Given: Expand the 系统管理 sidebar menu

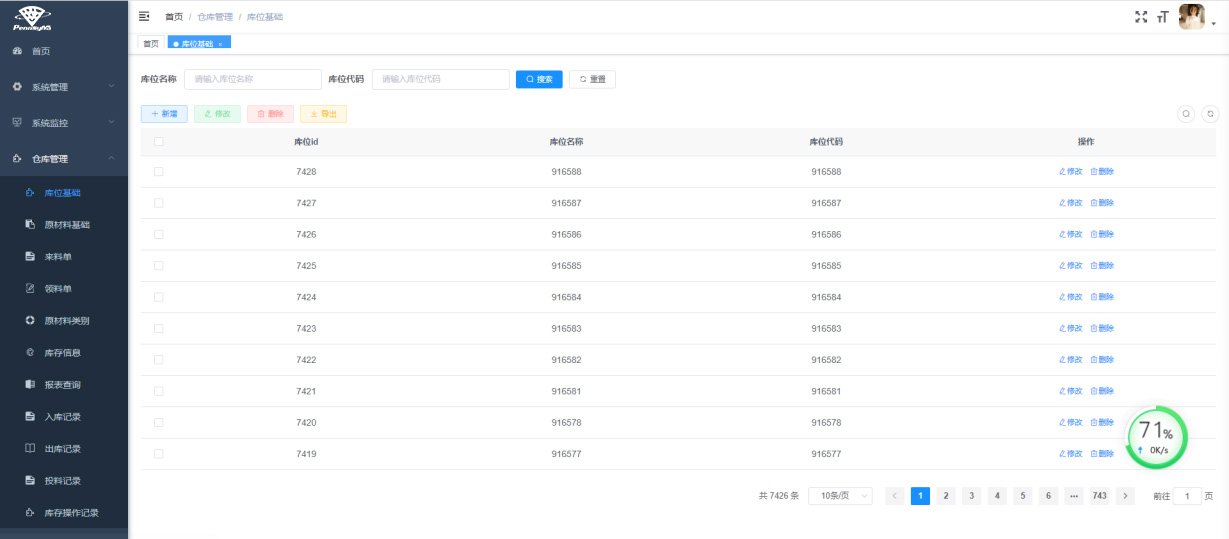Looking at the screenshot, I should coord(64,87).
